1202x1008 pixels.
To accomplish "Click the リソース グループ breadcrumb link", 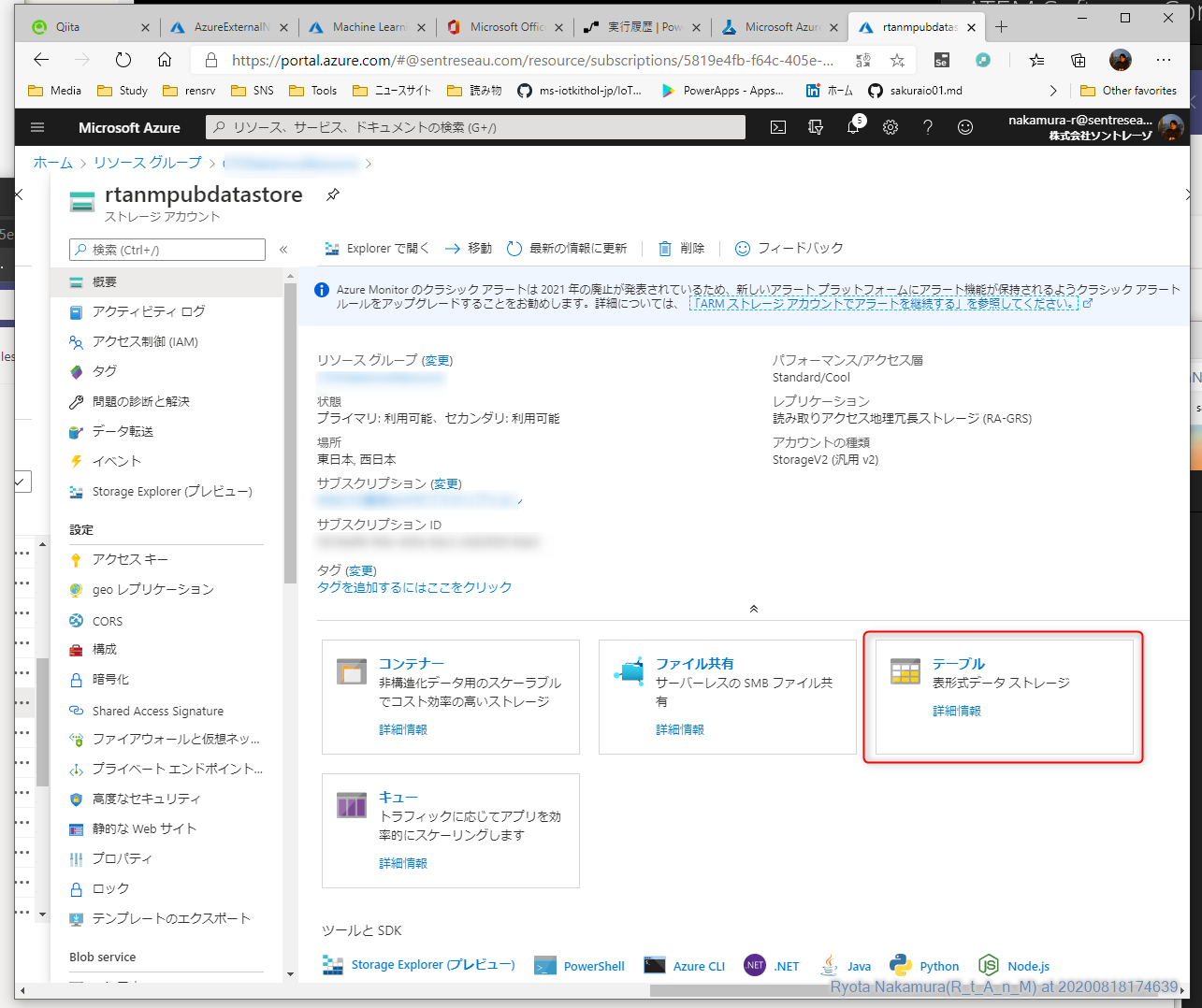I will [x=148, y=163].
